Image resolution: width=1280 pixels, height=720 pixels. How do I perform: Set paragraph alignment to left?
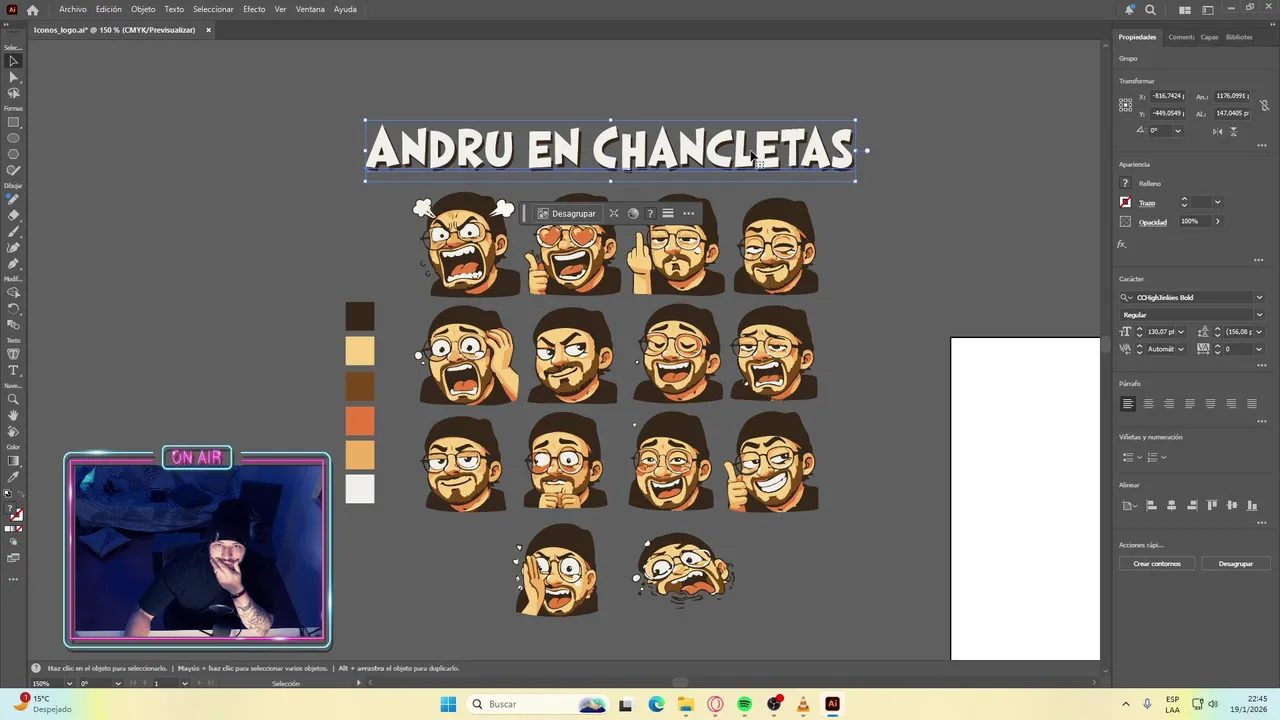[1128, 404]
